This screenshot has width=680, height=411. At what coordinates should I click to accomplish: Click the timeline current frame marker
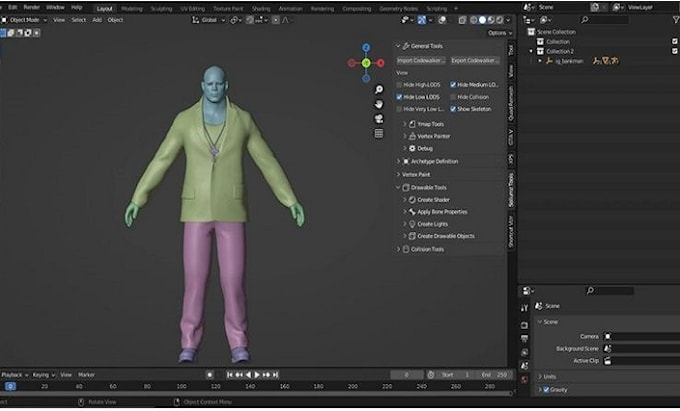pyautogui.click(x=10, y=386)
